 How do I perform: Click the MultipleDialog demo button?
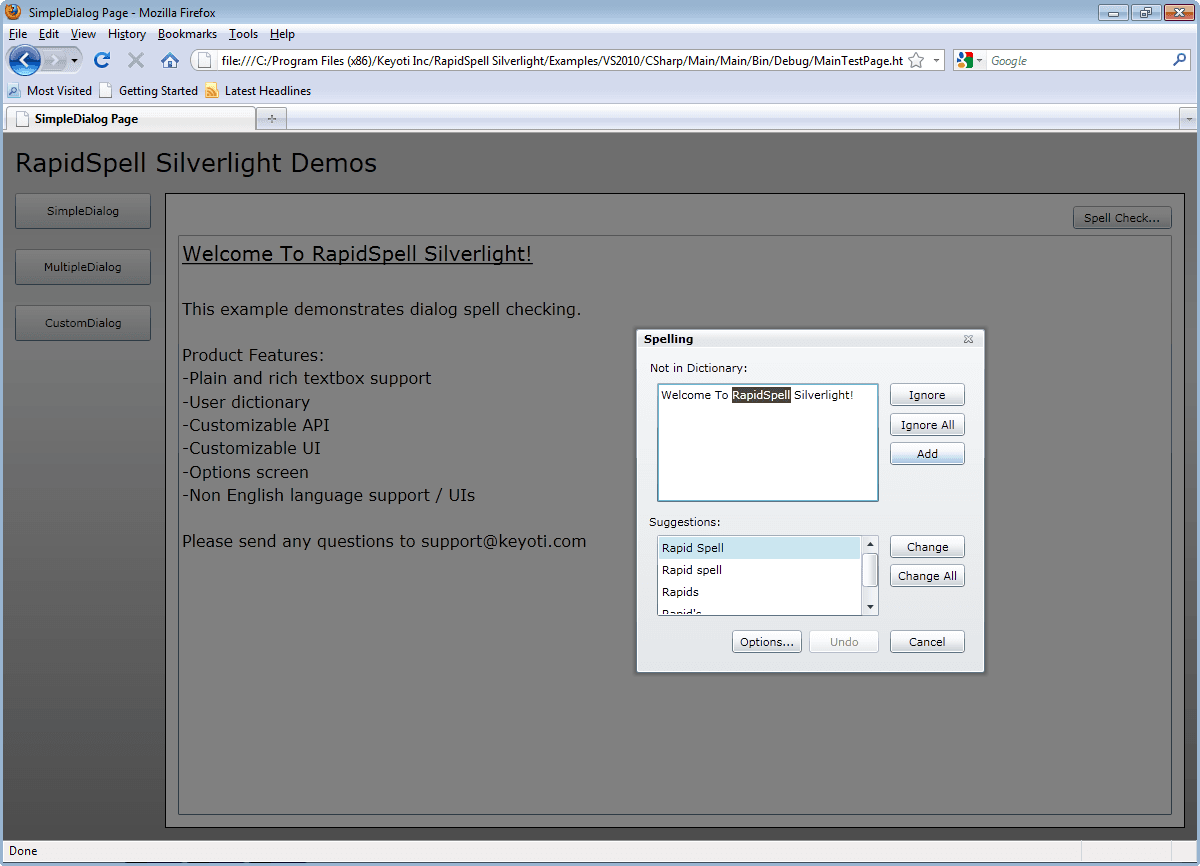(83, 267)
